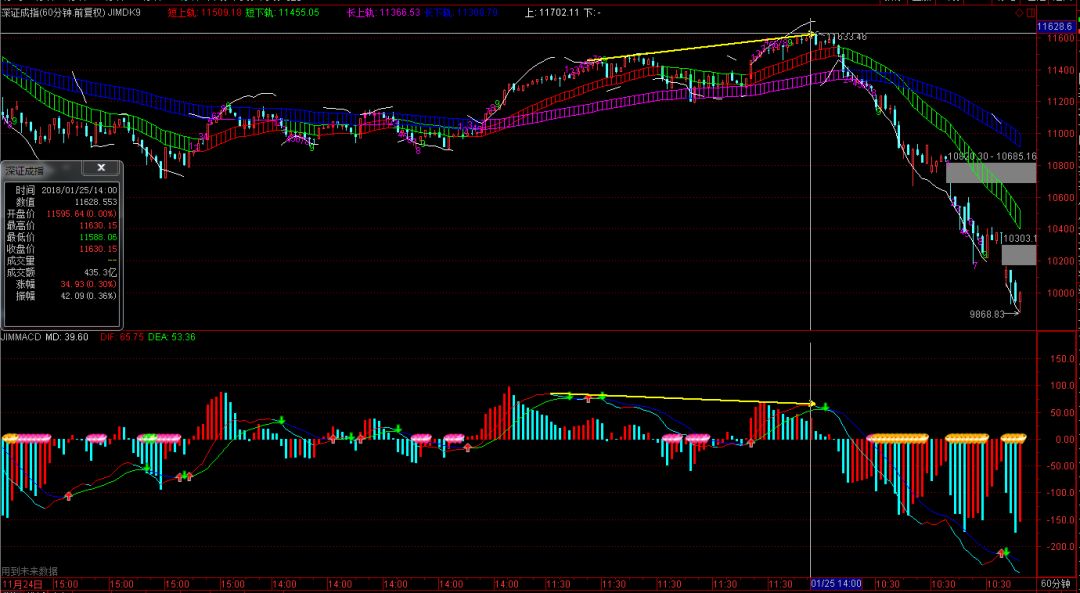The height and width of the screenshot is (593, 1080).
Task: Click the DIF 65.75 indicator value
Action: [122, 337]
